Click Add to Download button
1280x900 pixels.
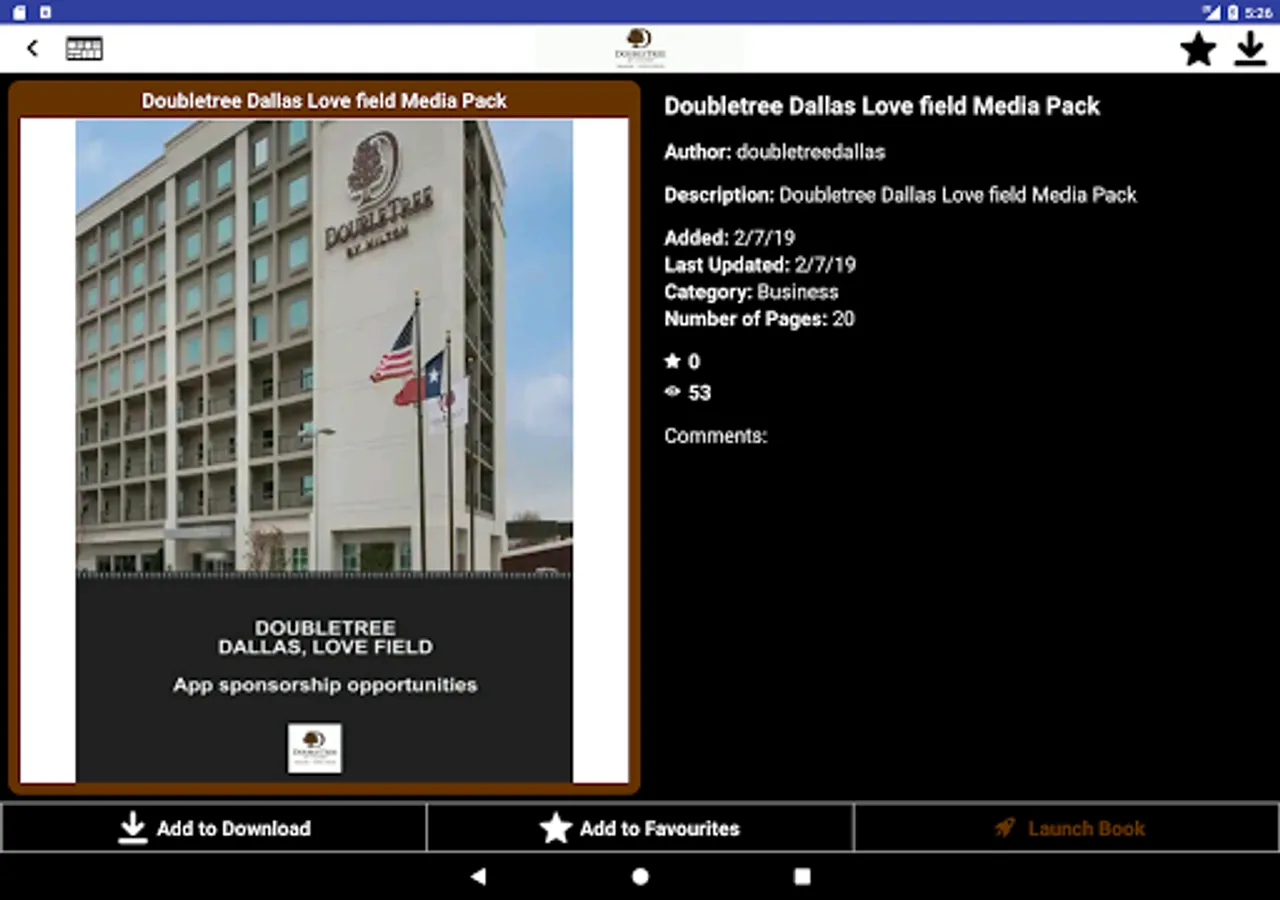click(214, 828)
